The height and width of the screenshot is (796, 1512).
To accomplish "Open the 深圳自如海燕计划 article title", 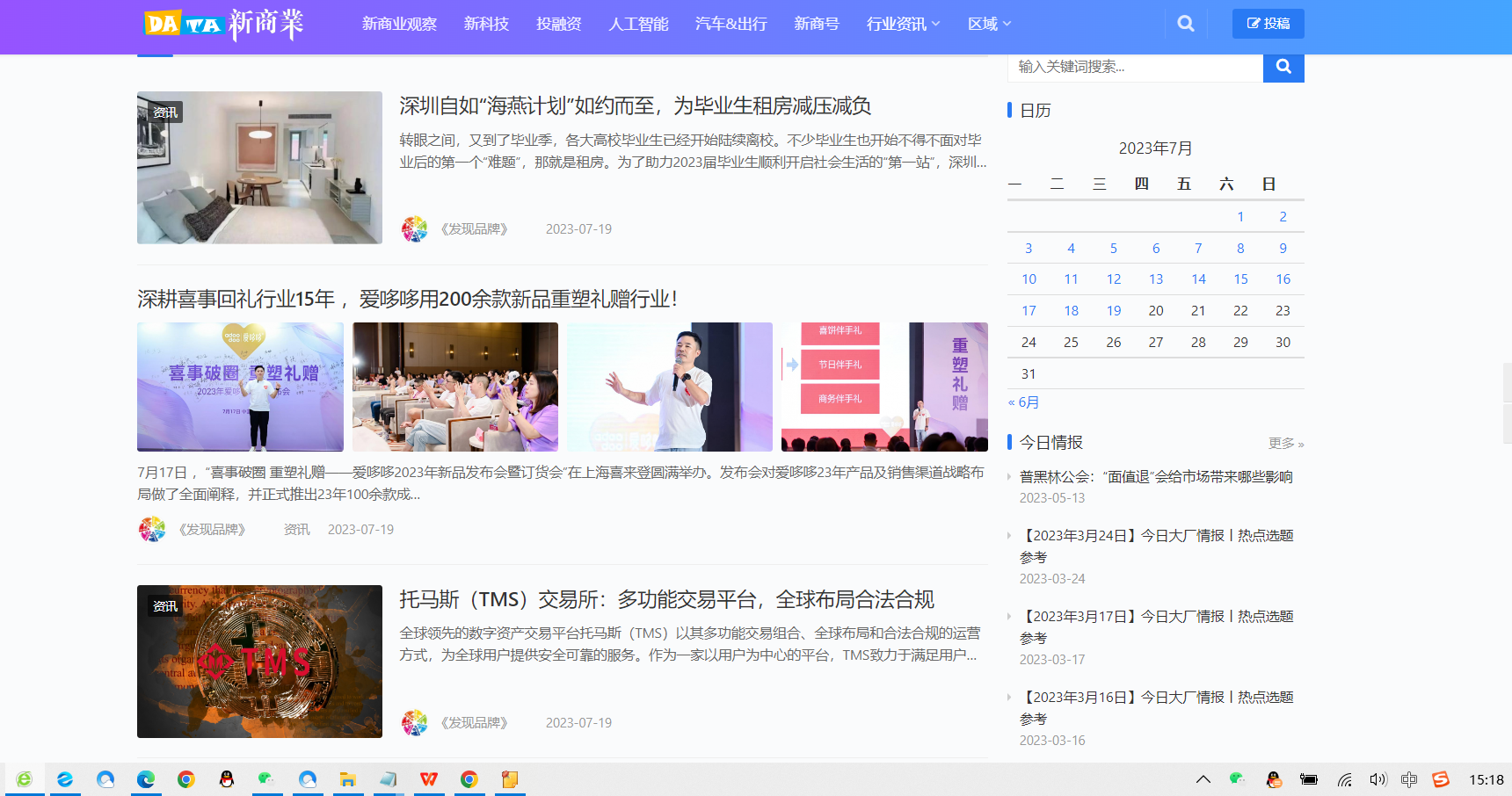I will 635,106.
